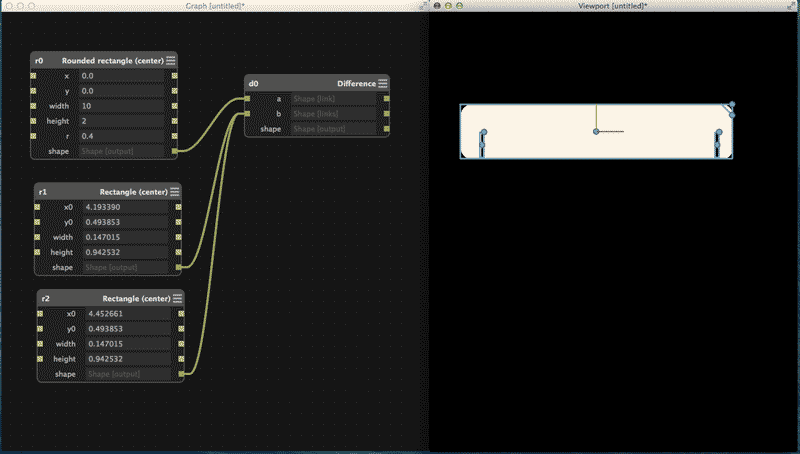The image size is (800, 454).
Task: Click the output port of r0's y row
Action: point(174,91)
